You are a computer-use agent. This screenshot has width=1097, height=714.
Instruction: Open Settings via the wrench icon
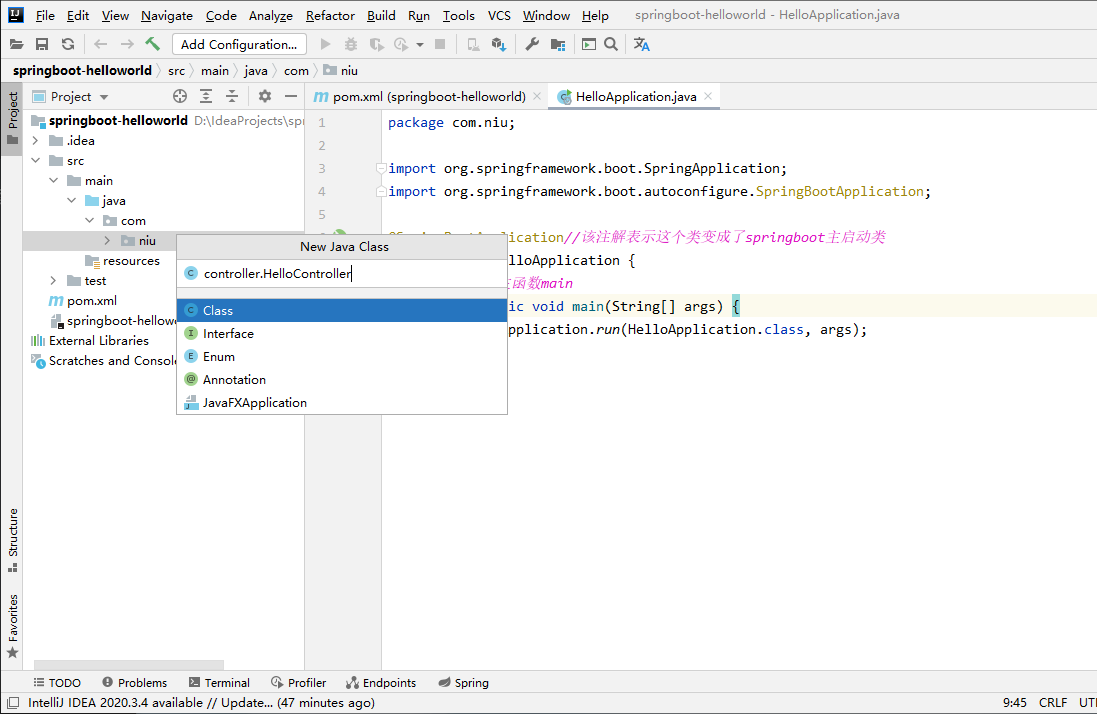(x=532, y=44)
